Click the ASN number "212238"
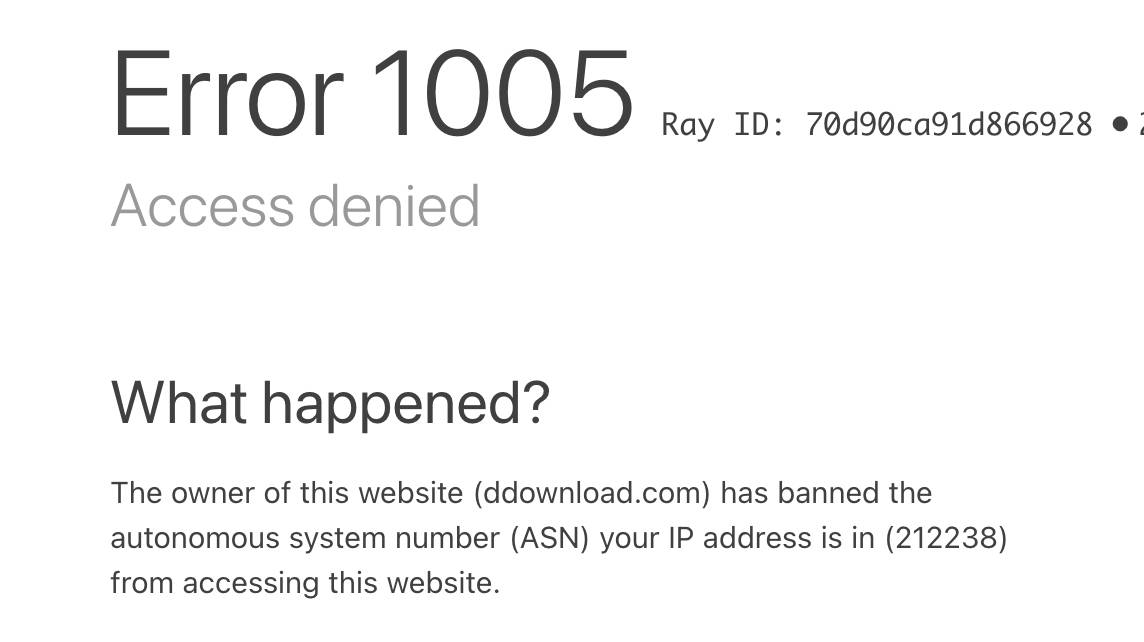 [x=946, y=538]
